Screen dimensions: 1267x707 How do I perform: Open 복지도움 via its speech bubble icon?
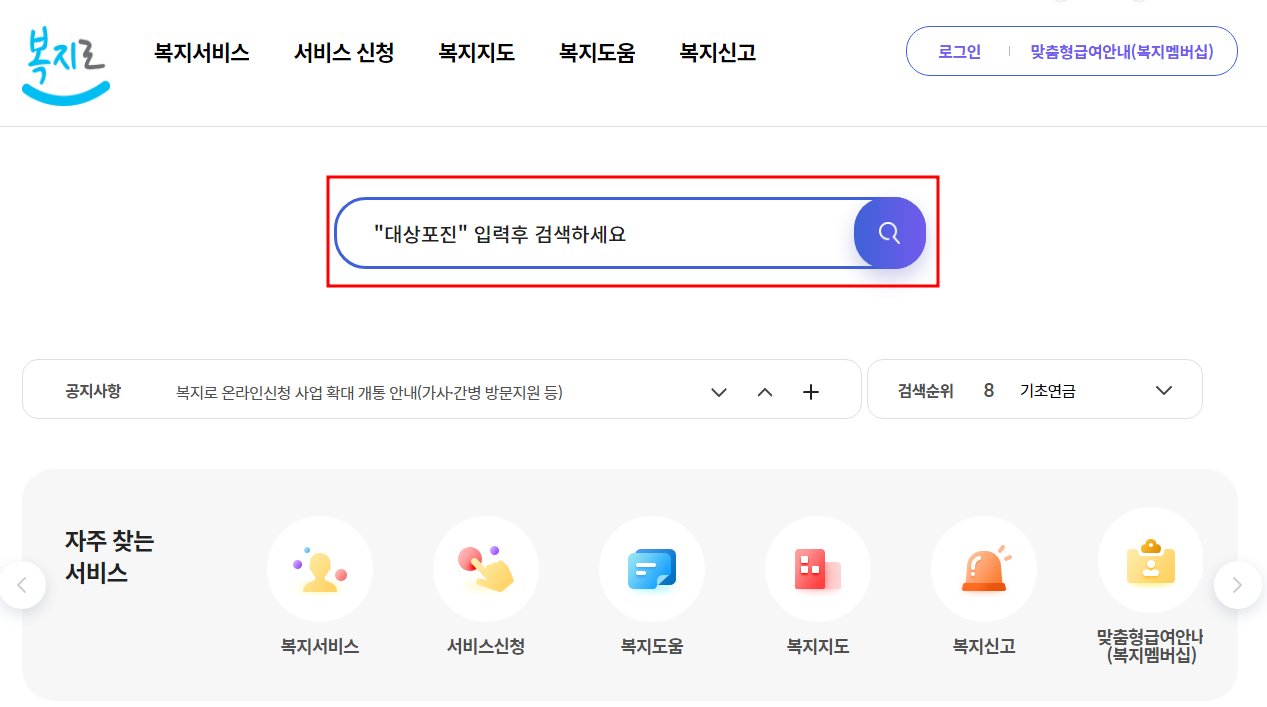(652, 567)
